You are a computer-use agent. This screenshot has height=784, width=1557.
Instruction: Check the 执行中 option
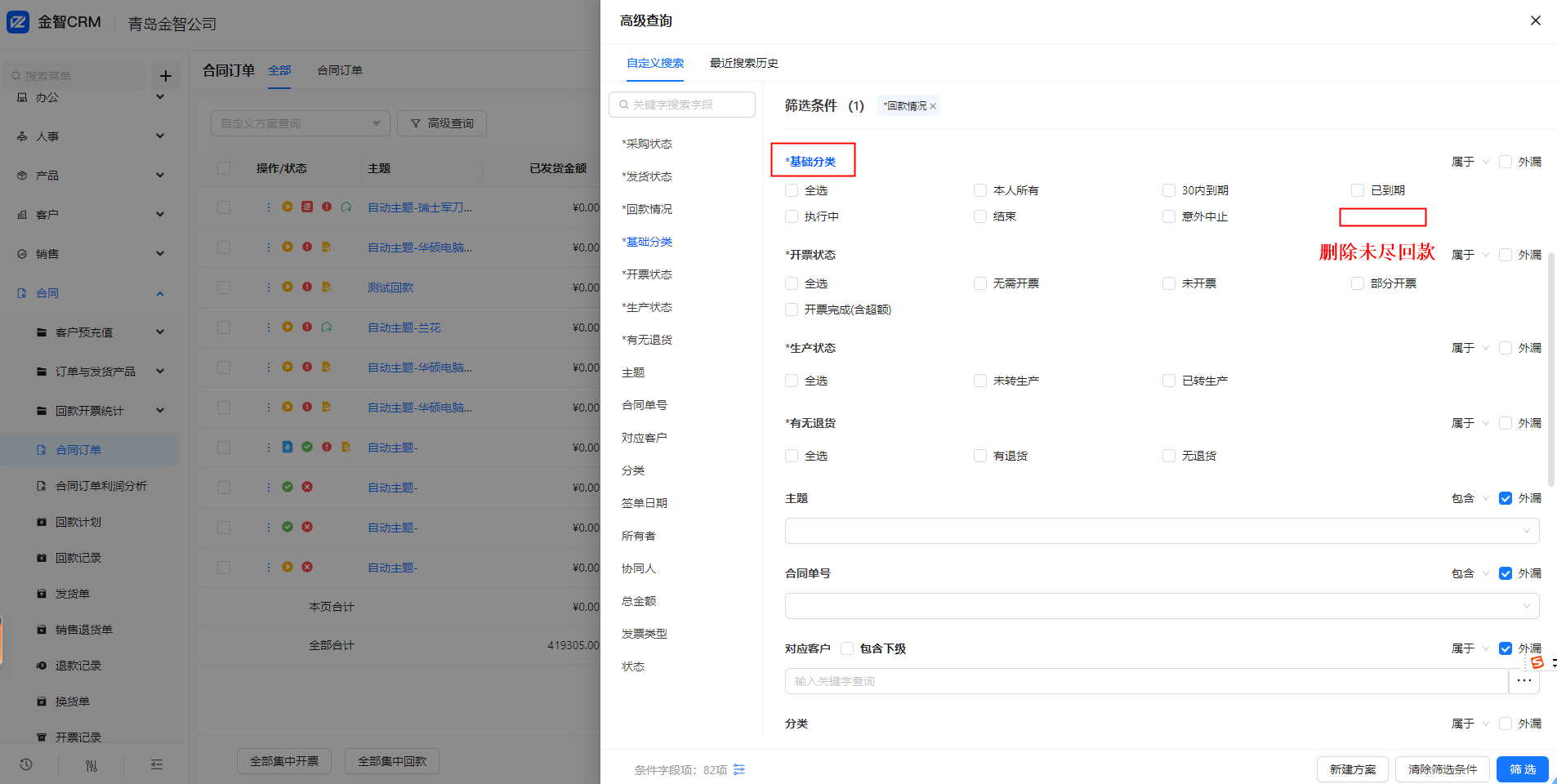tap(792, 216)
